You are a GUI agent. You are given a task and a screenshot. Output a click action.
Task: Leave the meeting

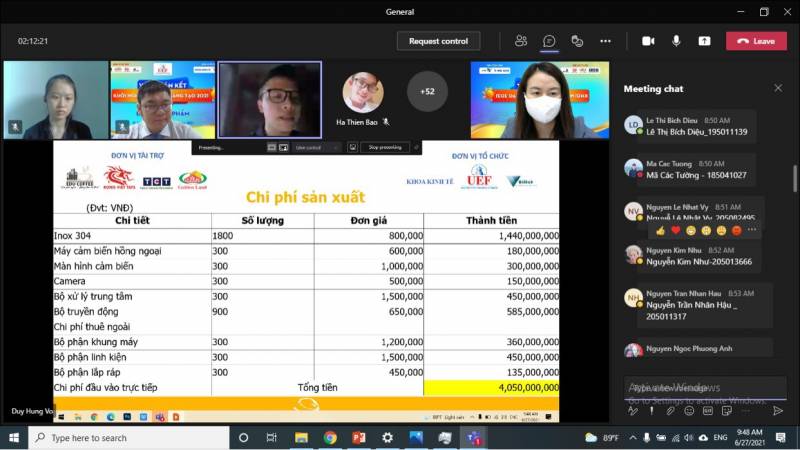coord(756,41)
